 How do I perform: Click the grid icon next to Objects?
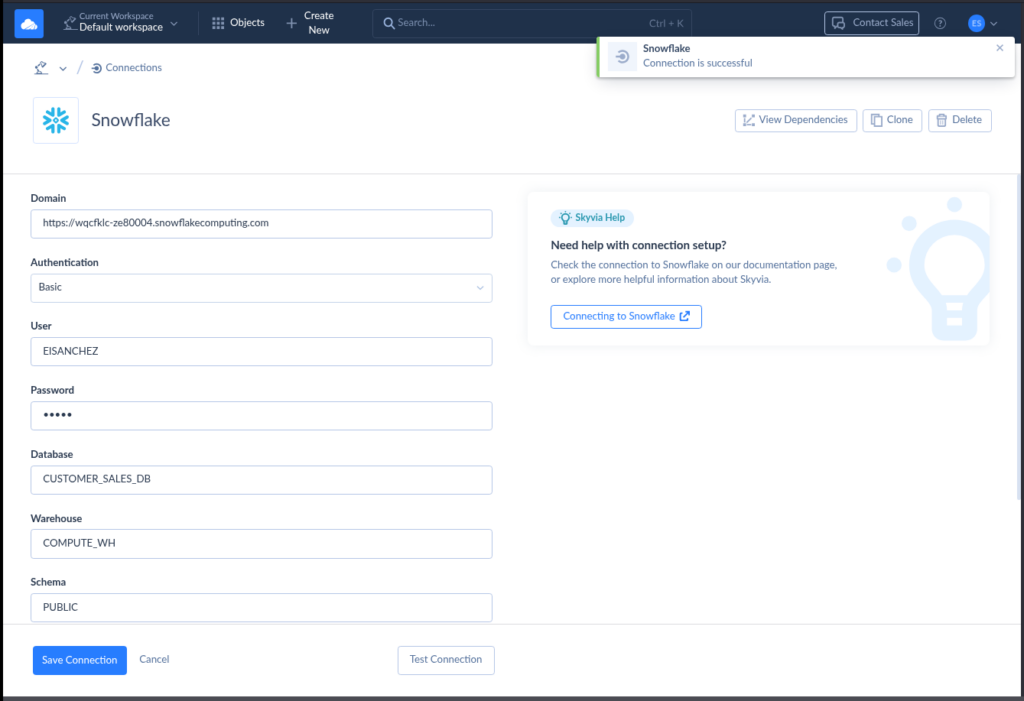[x=218, y=23]
